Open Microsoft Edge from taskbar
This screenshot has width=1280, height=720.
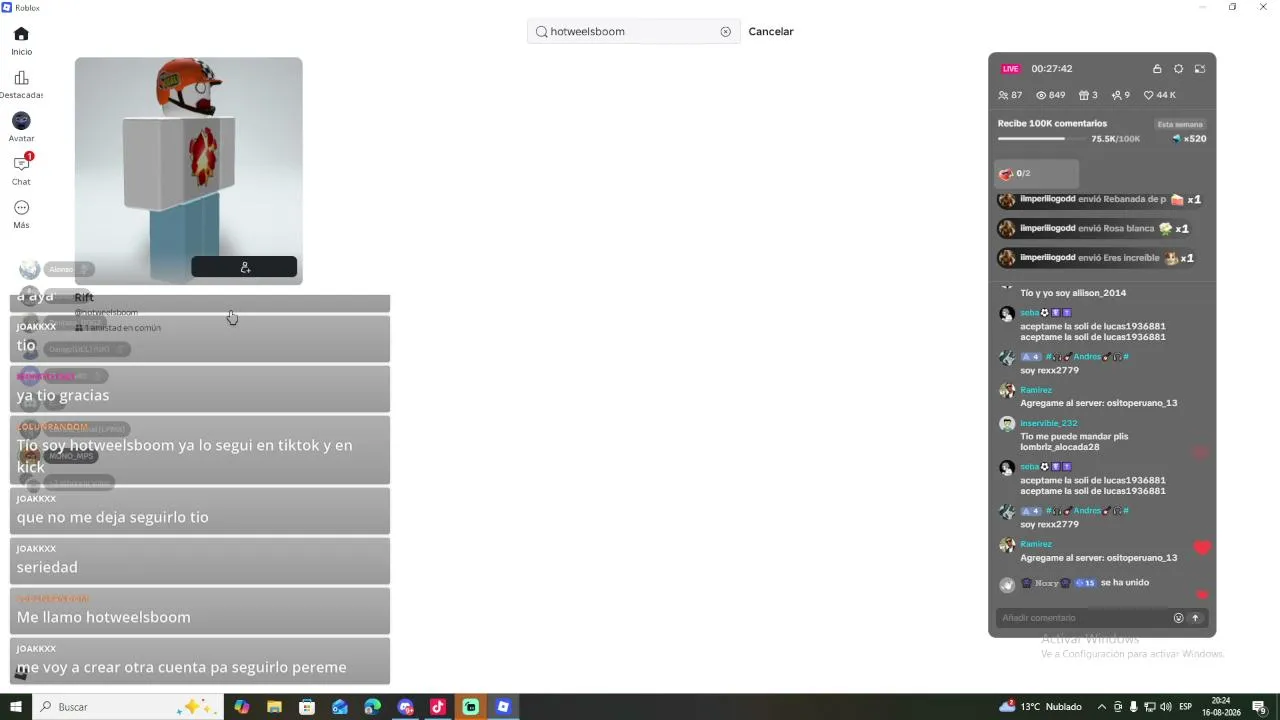point(372,707)
